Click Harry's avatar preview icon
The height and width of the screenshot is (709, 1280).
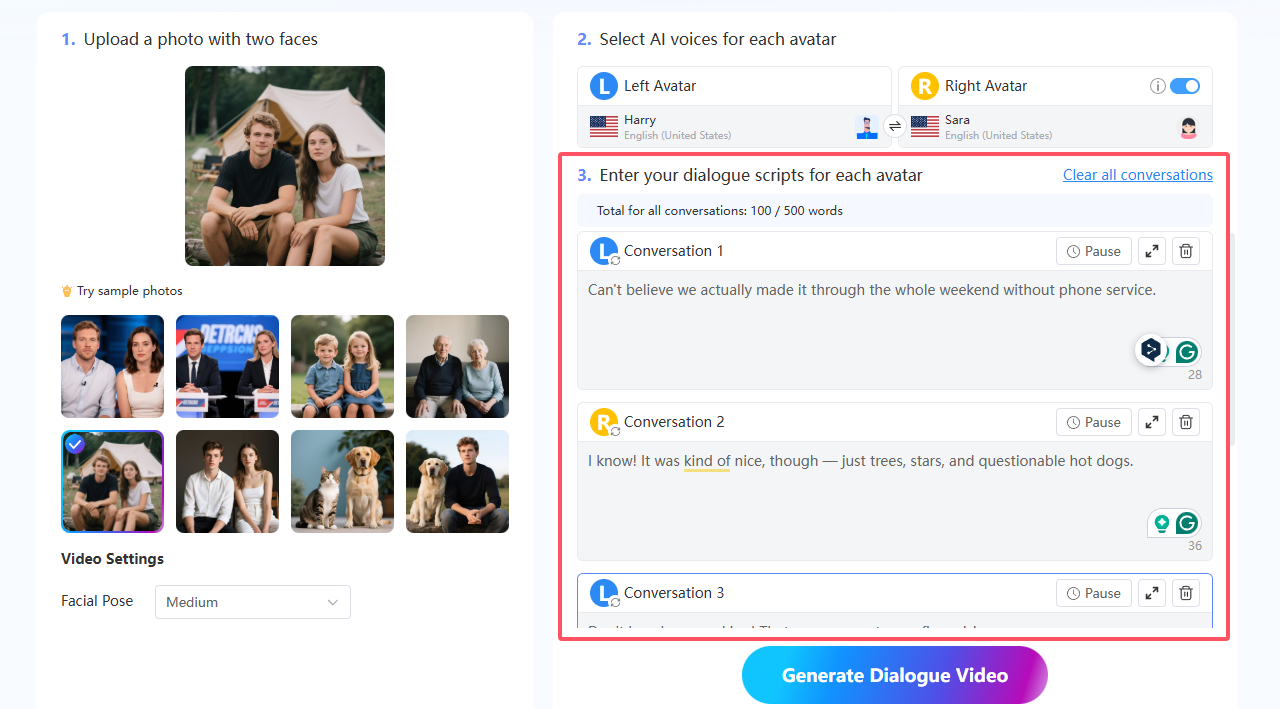866,127
